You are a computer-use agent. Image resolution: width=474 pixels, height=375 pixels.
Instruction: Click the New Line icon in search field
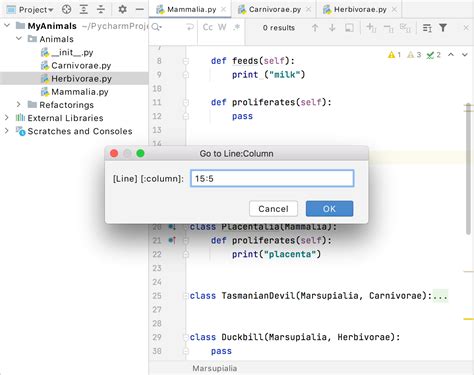[190, 27]
